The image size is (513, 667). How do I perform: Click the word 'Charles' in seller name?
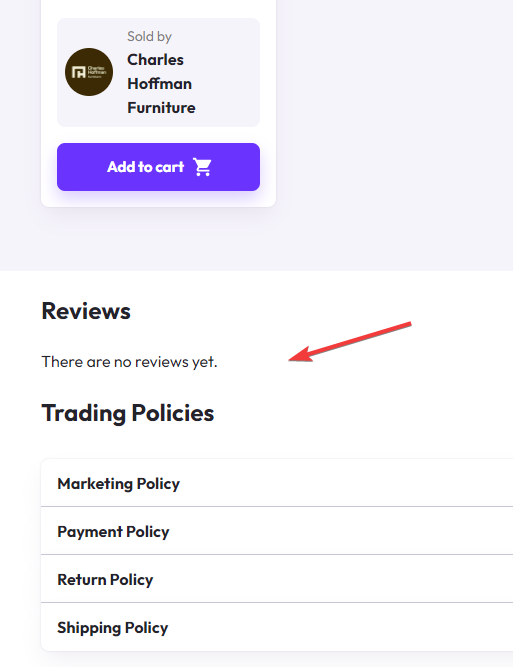point(155,60)
